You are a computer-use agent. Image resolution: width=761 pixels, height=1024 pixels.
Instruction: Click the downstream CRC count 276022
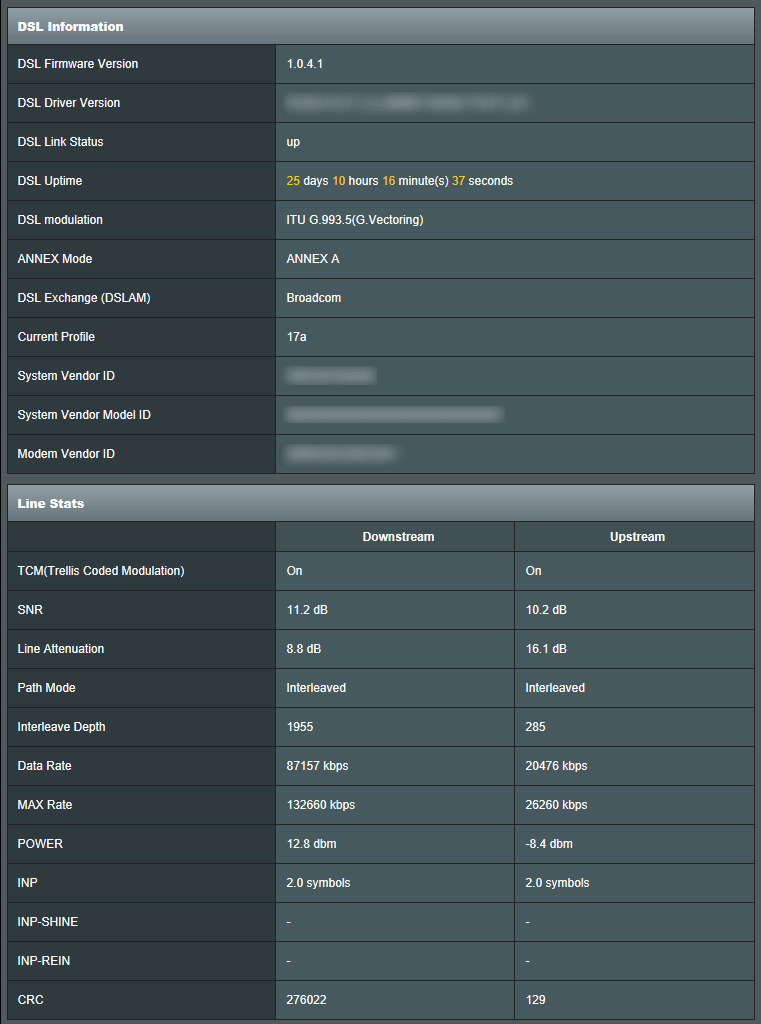click(306, 1000)
